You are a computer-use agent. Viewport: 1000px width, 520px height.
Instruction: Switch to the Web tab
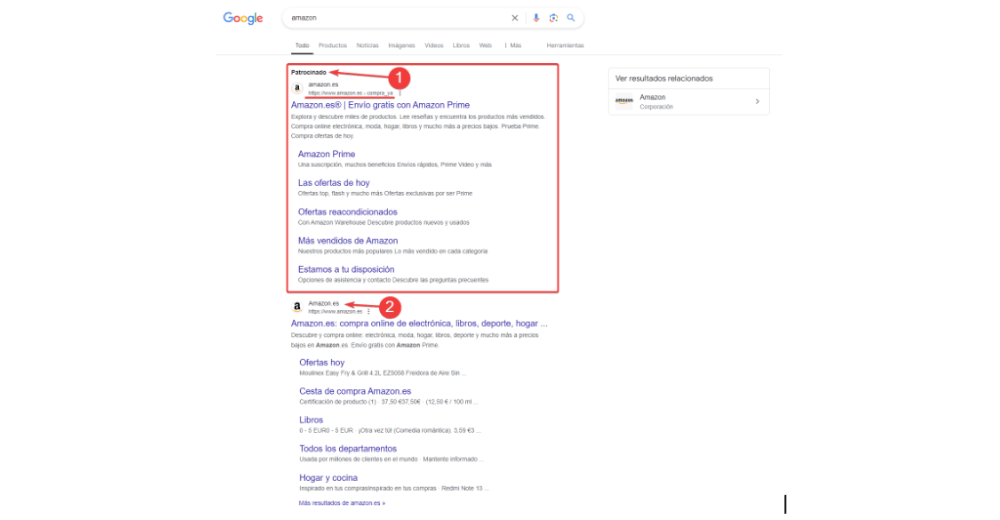point(485,46)
